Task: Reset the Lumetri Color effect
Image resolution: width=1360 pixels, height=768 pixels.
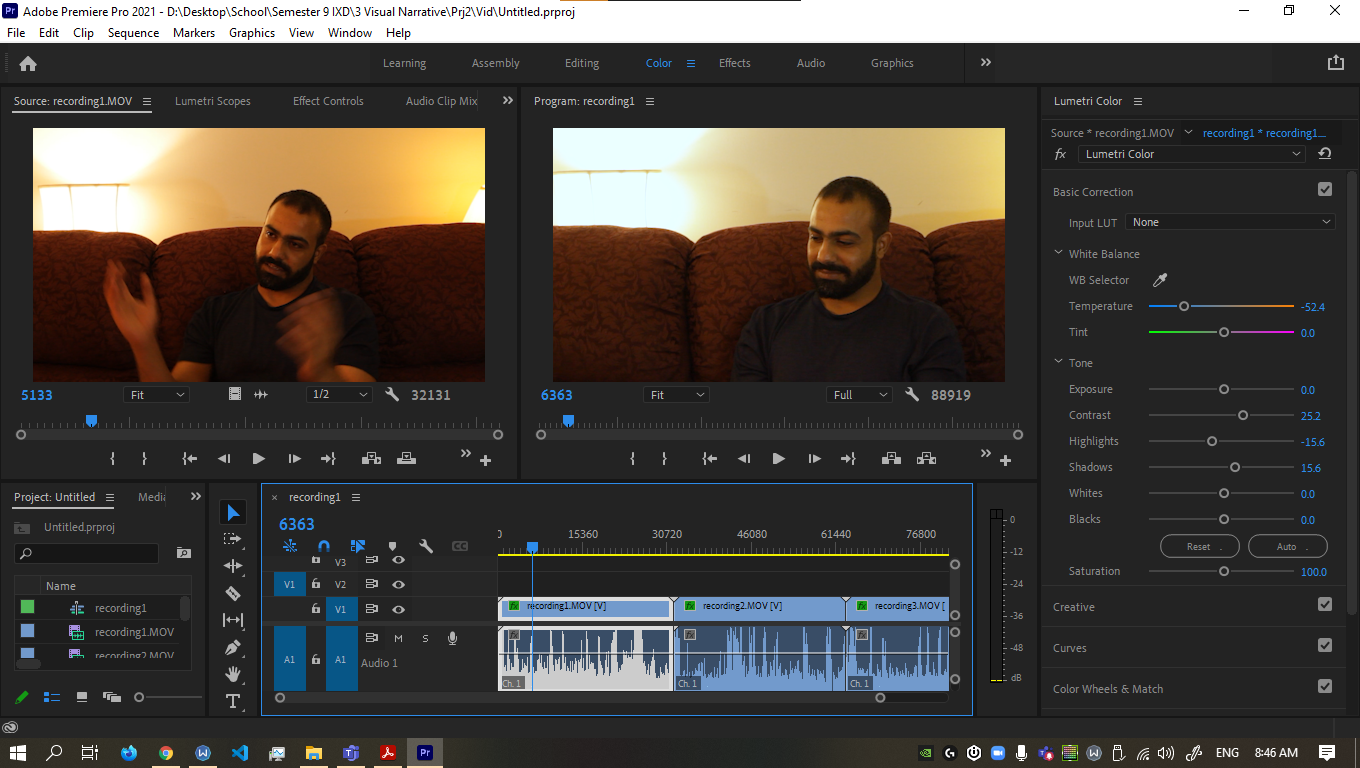Action: point(1325,154)
